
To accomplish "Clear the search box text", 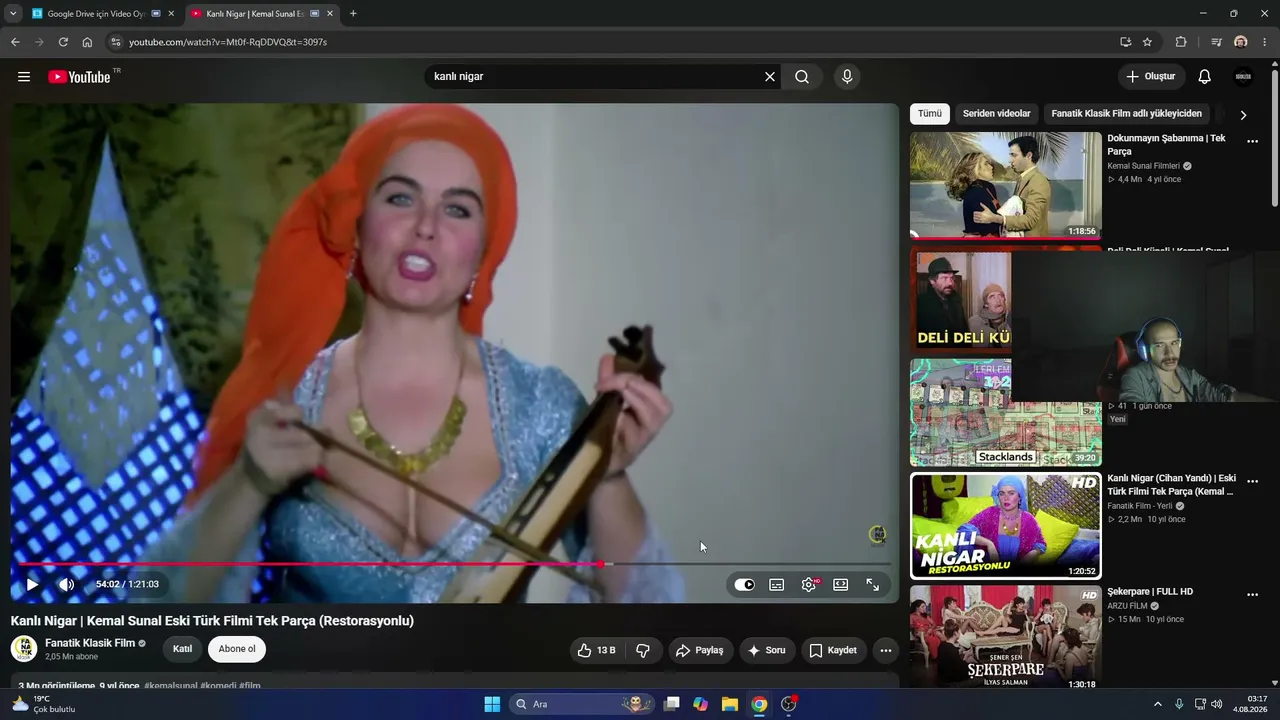I will 770,77.
